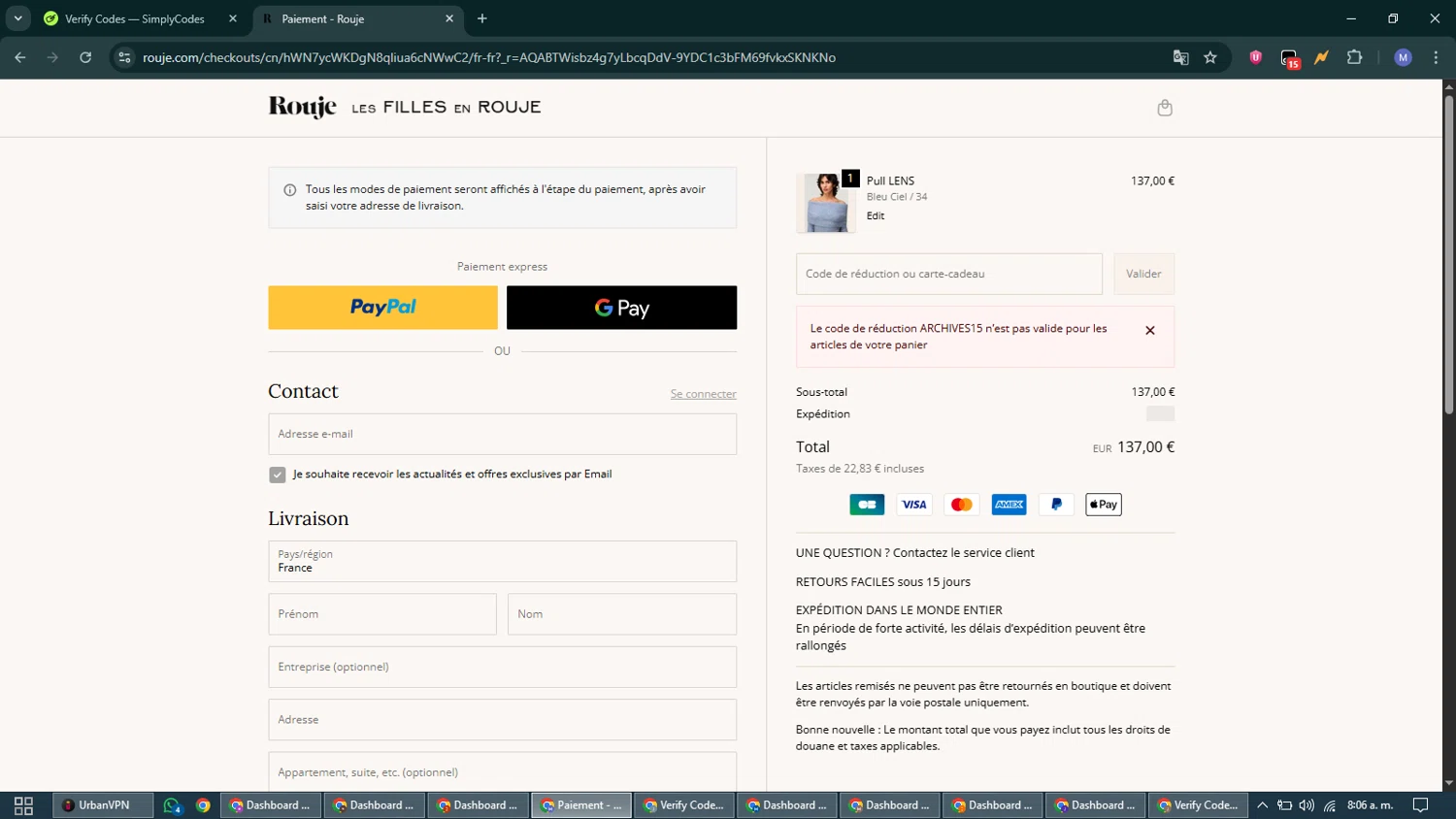This screenshot has width=1456, height=819.
Task: Open the red shield extension icon
Action: [x=1256, y=57]
